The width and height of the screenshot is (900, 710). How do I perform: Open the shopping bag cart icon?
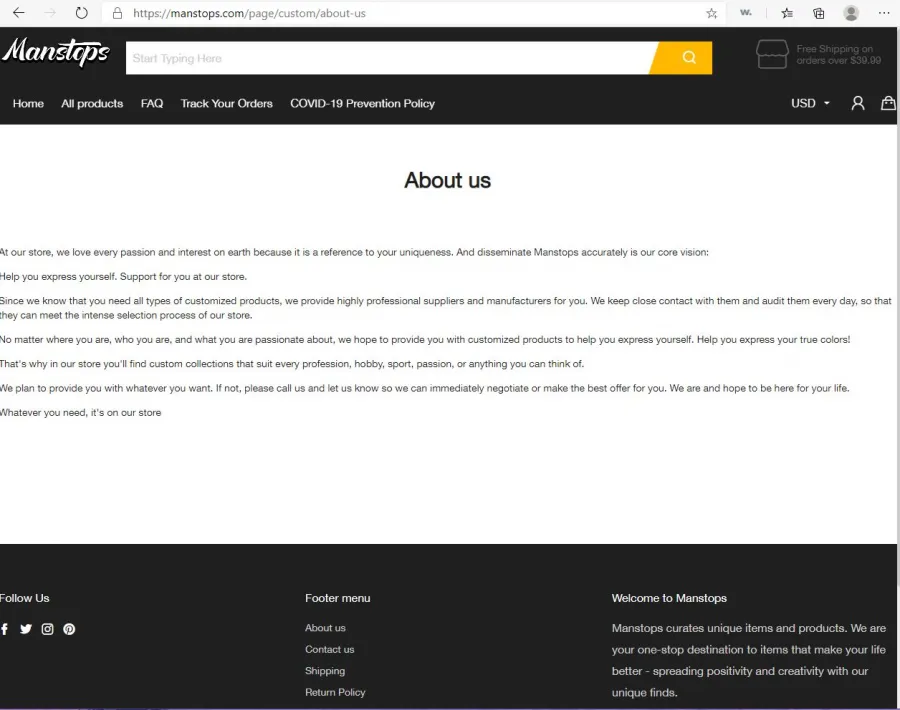[x=888, y=103]
